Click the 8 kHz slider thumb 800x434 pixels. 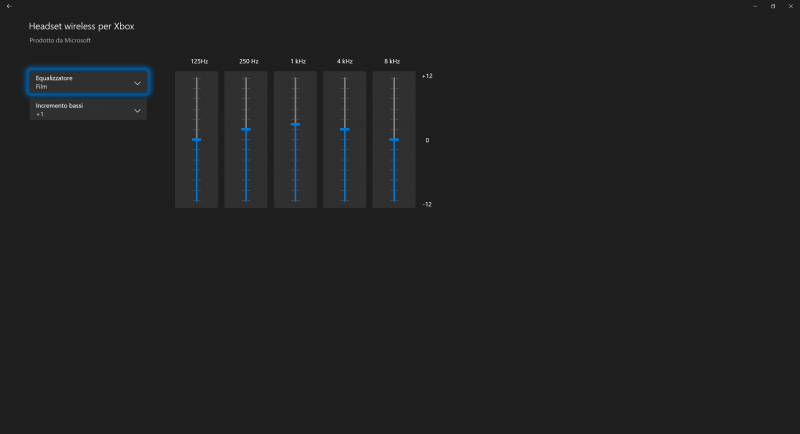[x=394, y=140]
